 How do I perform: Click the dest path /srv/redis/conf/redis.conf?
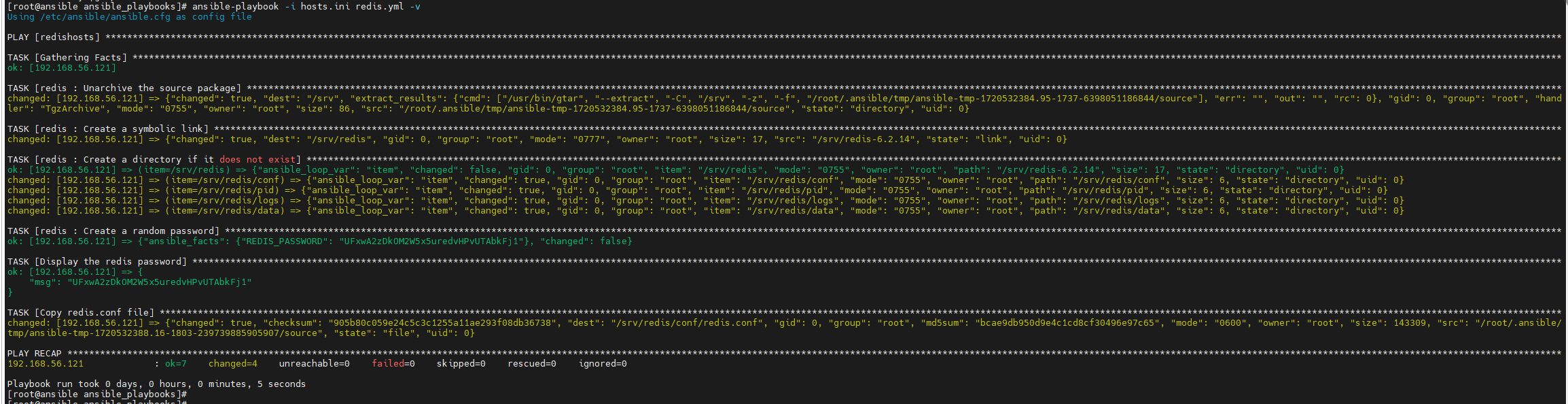[x=686, y=323]
